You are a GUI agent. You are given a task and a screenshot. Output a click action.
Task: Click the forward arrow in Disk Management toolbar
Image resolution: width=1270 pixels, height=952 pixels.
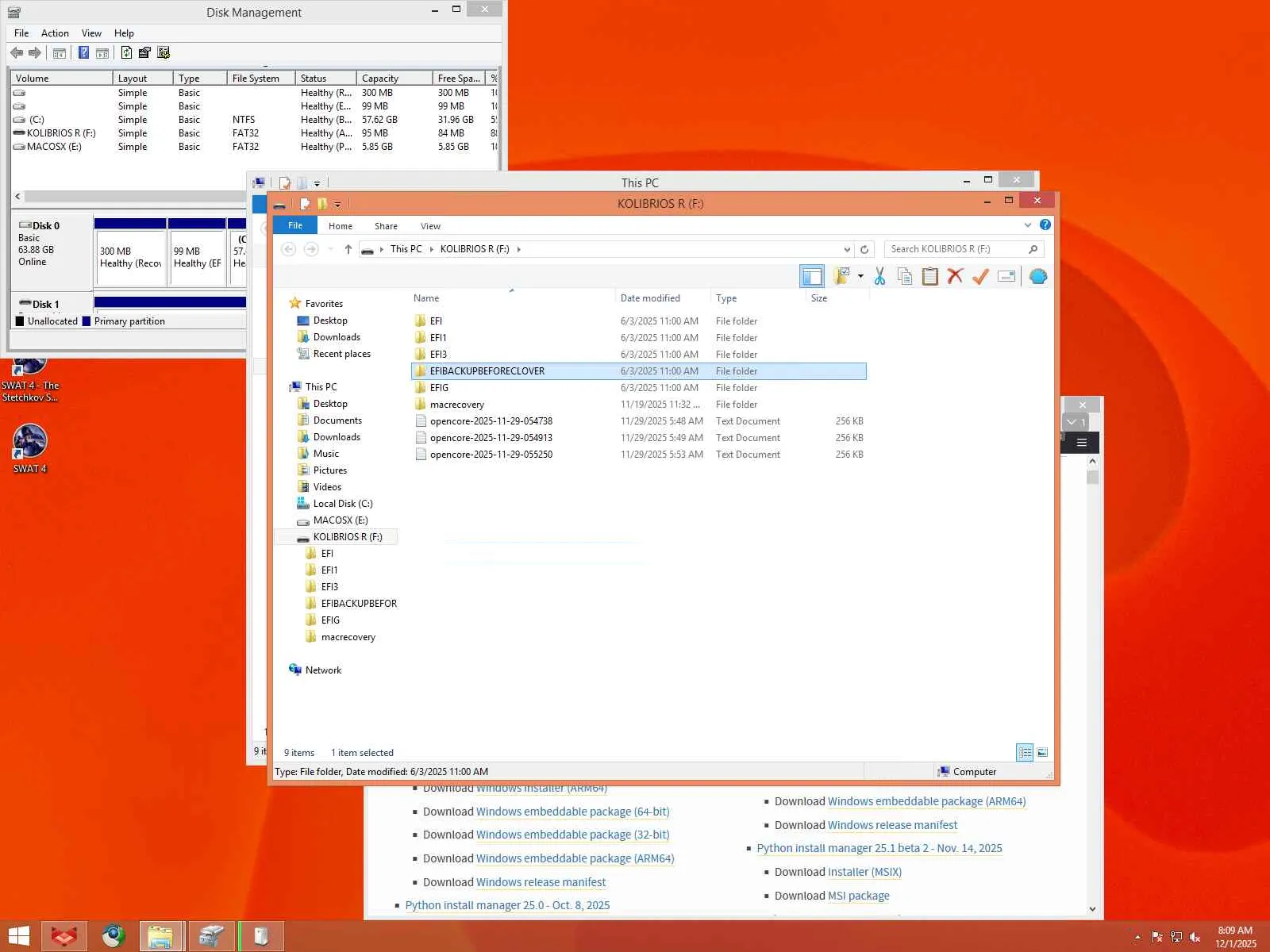(x=34, y=52)
